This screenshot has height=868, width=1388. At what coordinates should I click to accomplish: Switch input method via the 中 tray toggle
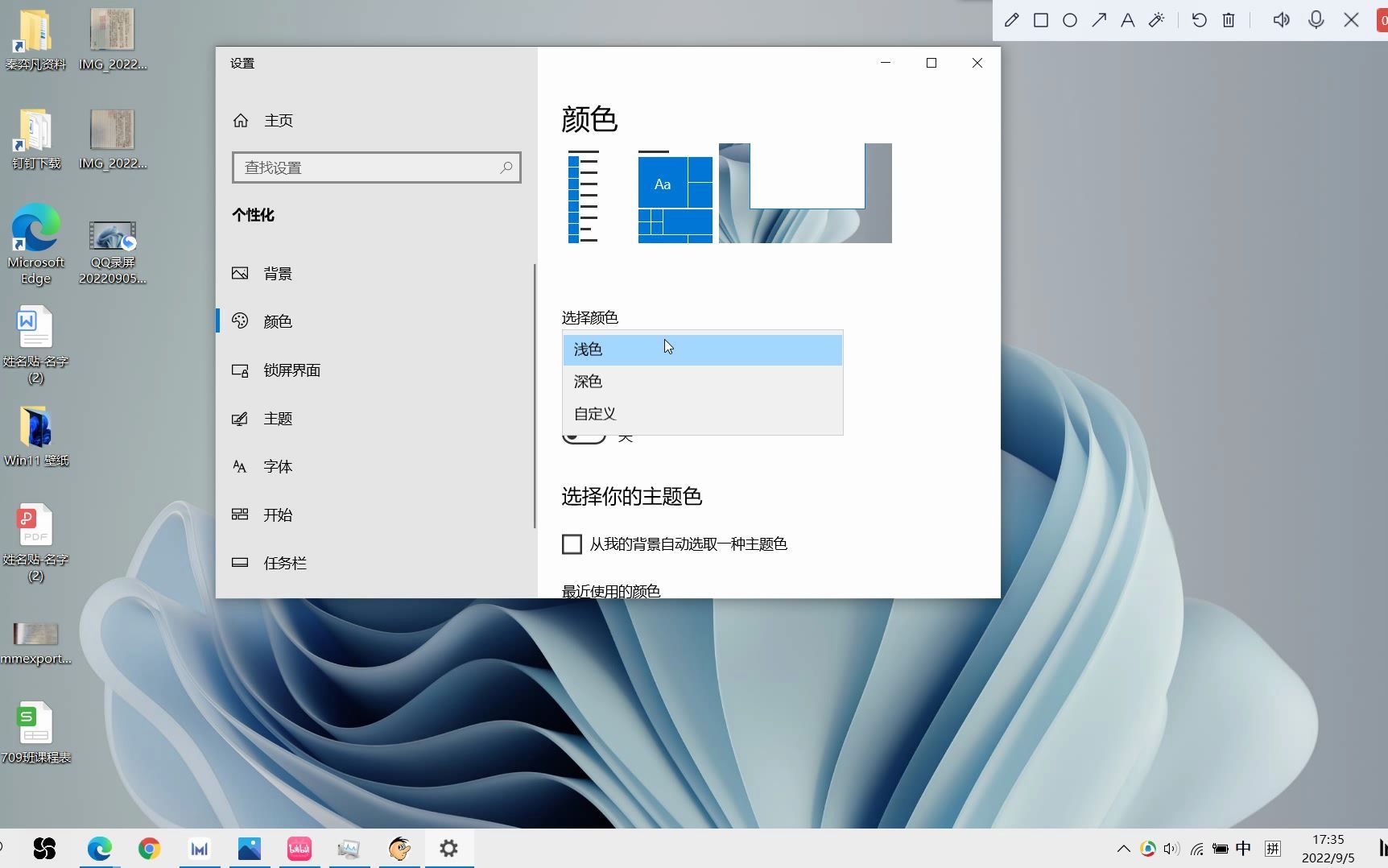coord(1243,848)
